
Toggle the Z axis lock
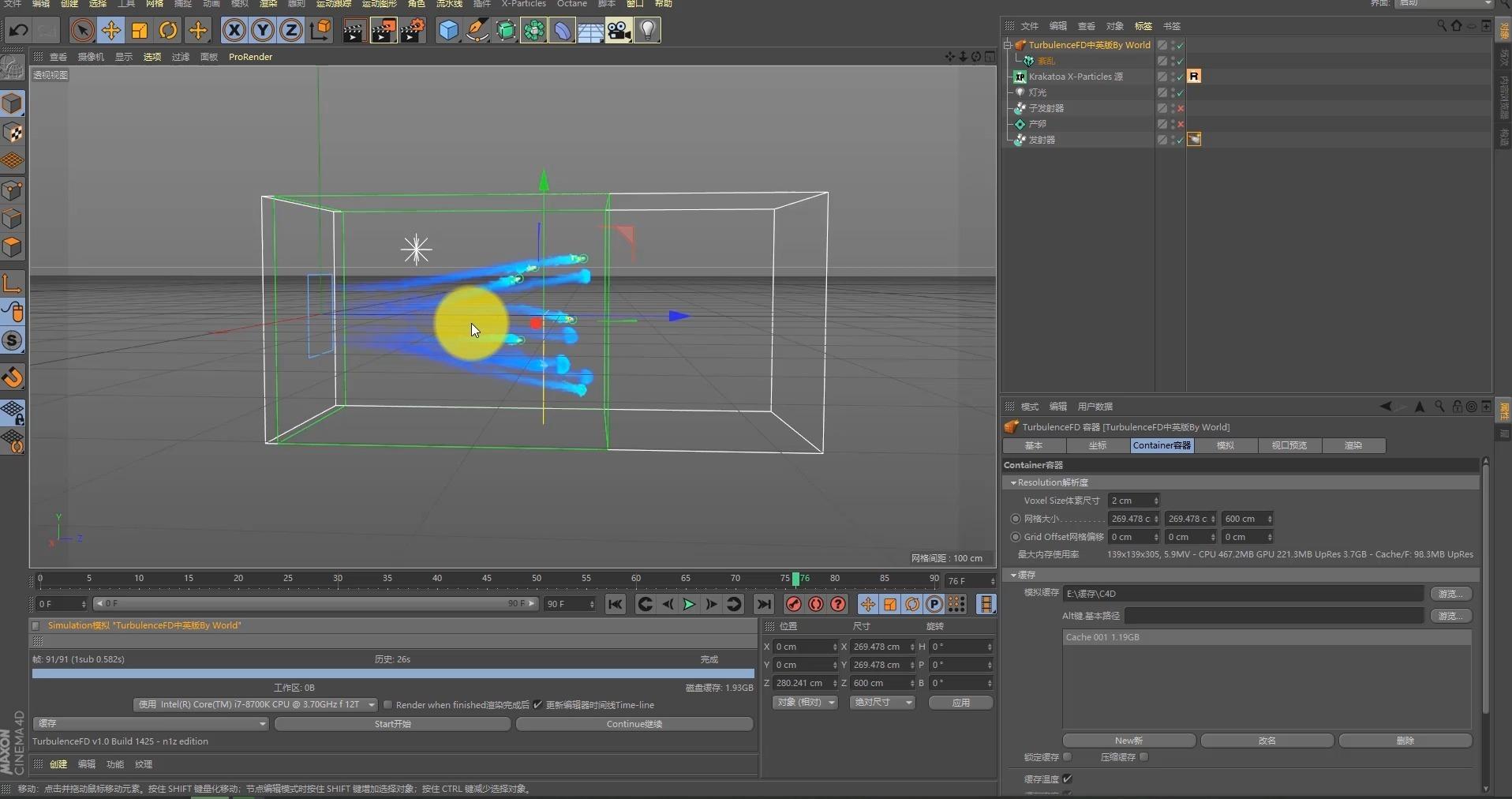[290, 31]
